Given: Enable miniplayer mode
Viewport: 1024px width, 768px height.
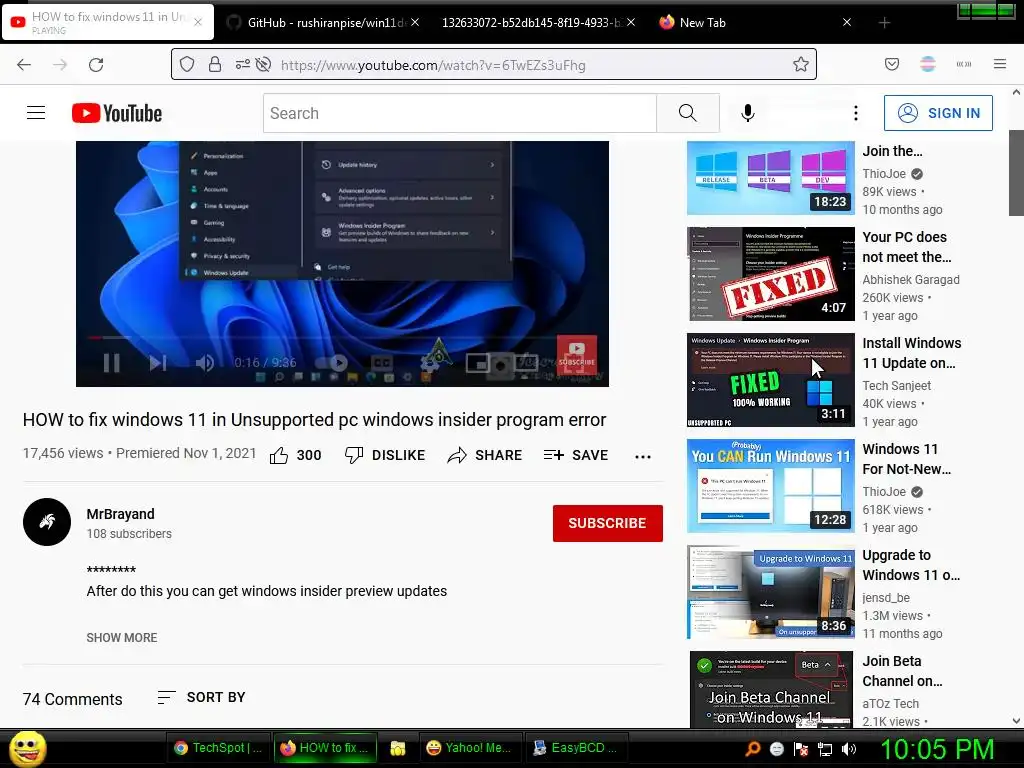Looking at the screenshot, I should click(x=477, y=362).
